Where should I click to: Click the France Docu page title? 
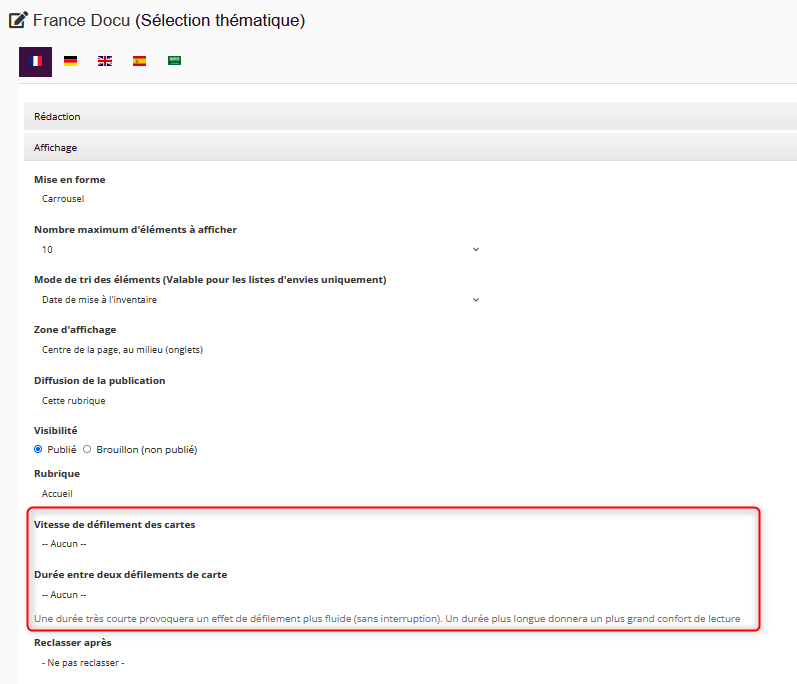[x=168, y=20]
